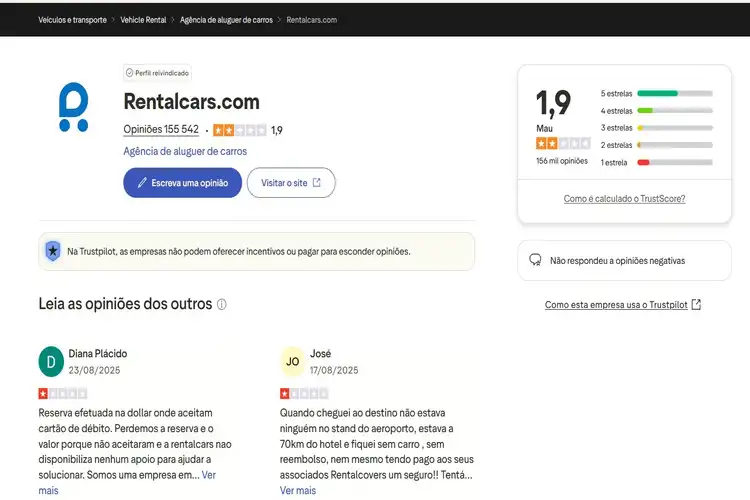
Task: Click the large 1,9 TrustScore number
Action: pyautogui.click(x=553, y=103)
